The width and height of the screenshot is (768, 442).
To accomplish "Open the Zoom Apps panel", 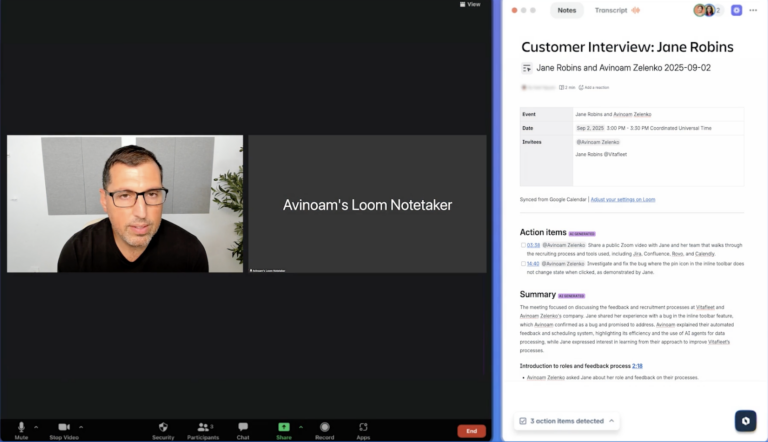I will pos(363,427).
